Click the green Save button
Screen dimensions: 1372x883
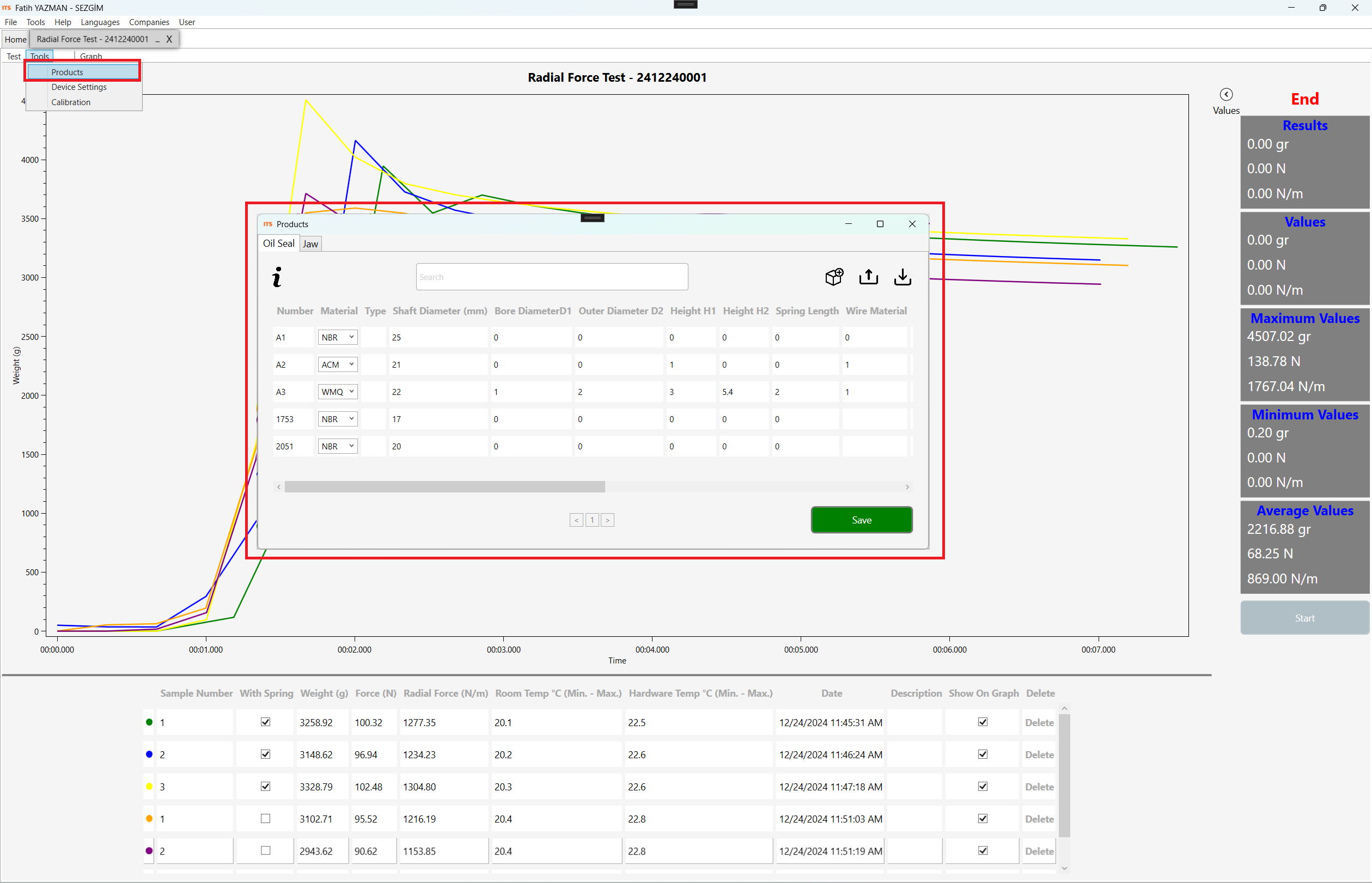(861, 520)
